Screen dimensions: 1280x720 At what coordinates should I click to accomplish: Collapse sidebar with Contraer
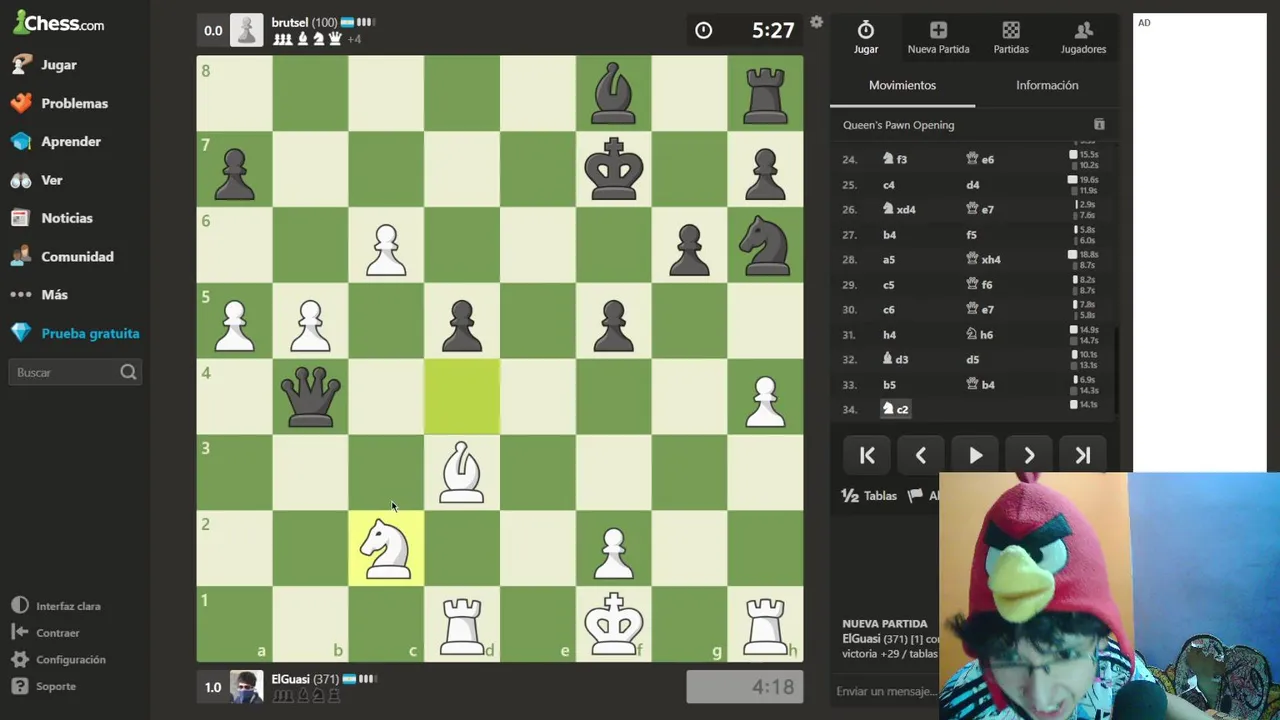45,633
